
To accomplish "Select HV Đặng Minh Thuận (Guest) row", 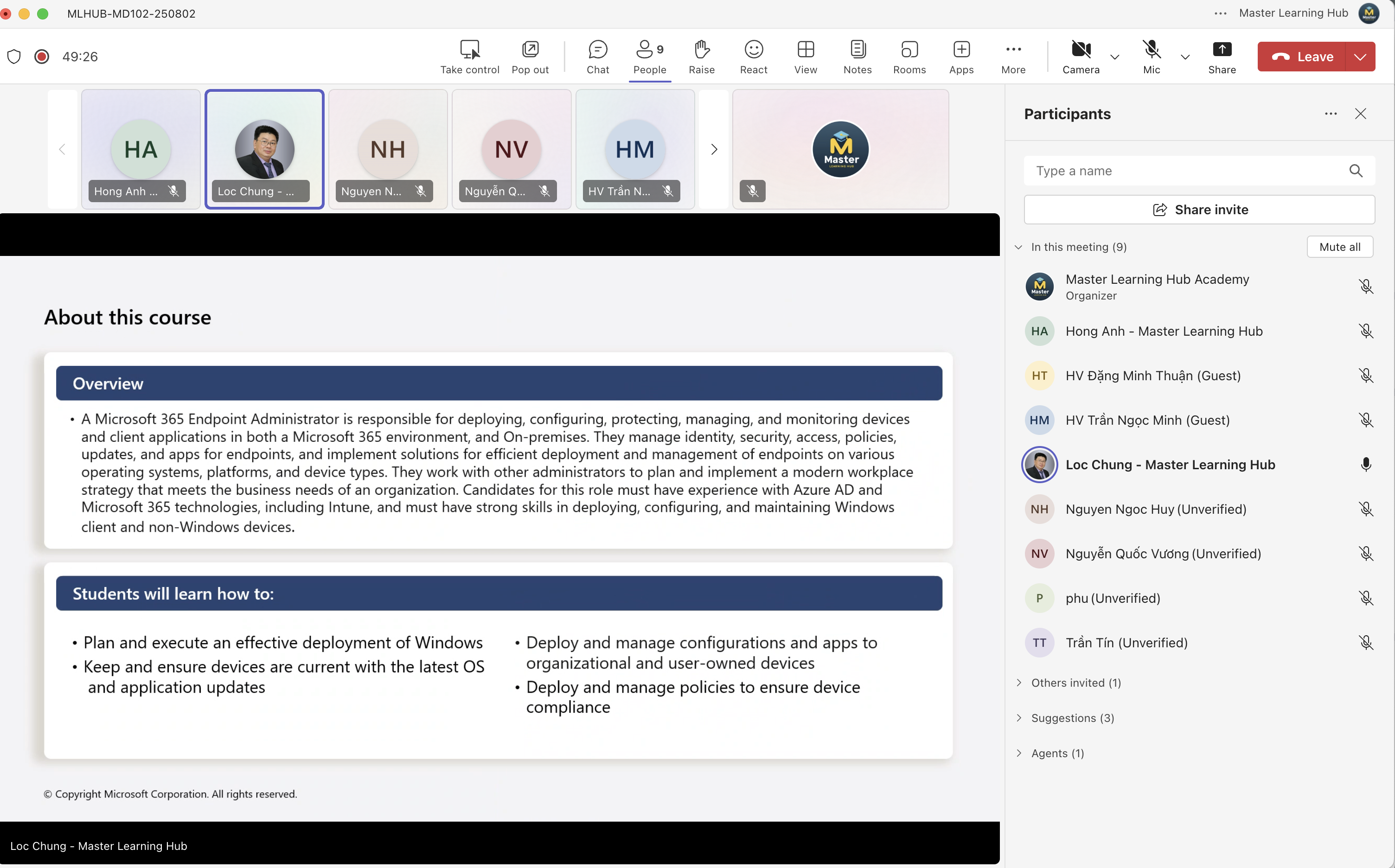I will (x=1199, y=376).
